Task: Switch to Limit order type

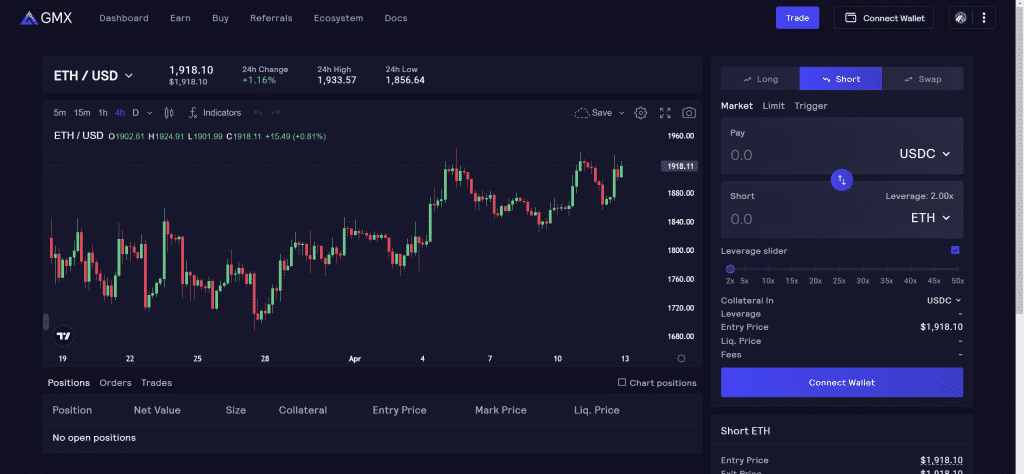Action: (774, 106)
